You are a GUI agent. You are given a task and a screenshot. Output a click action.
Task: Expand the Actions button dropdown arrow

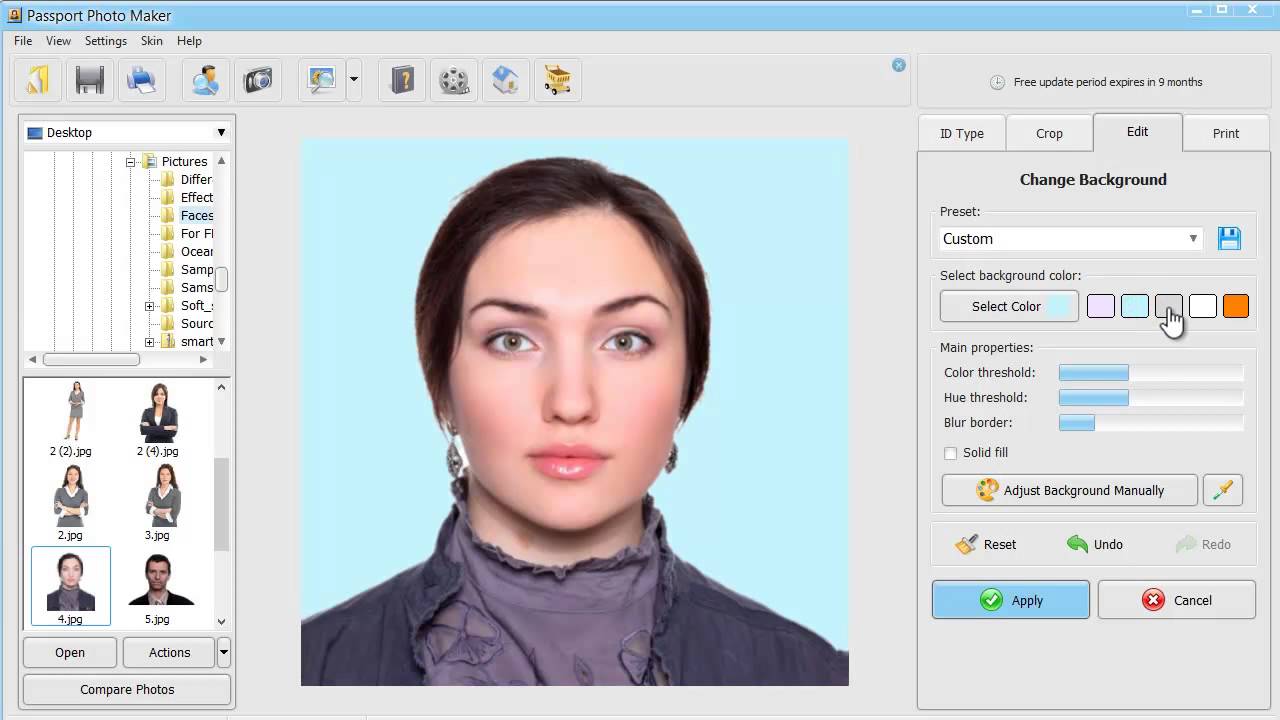[x=224, y=652]
